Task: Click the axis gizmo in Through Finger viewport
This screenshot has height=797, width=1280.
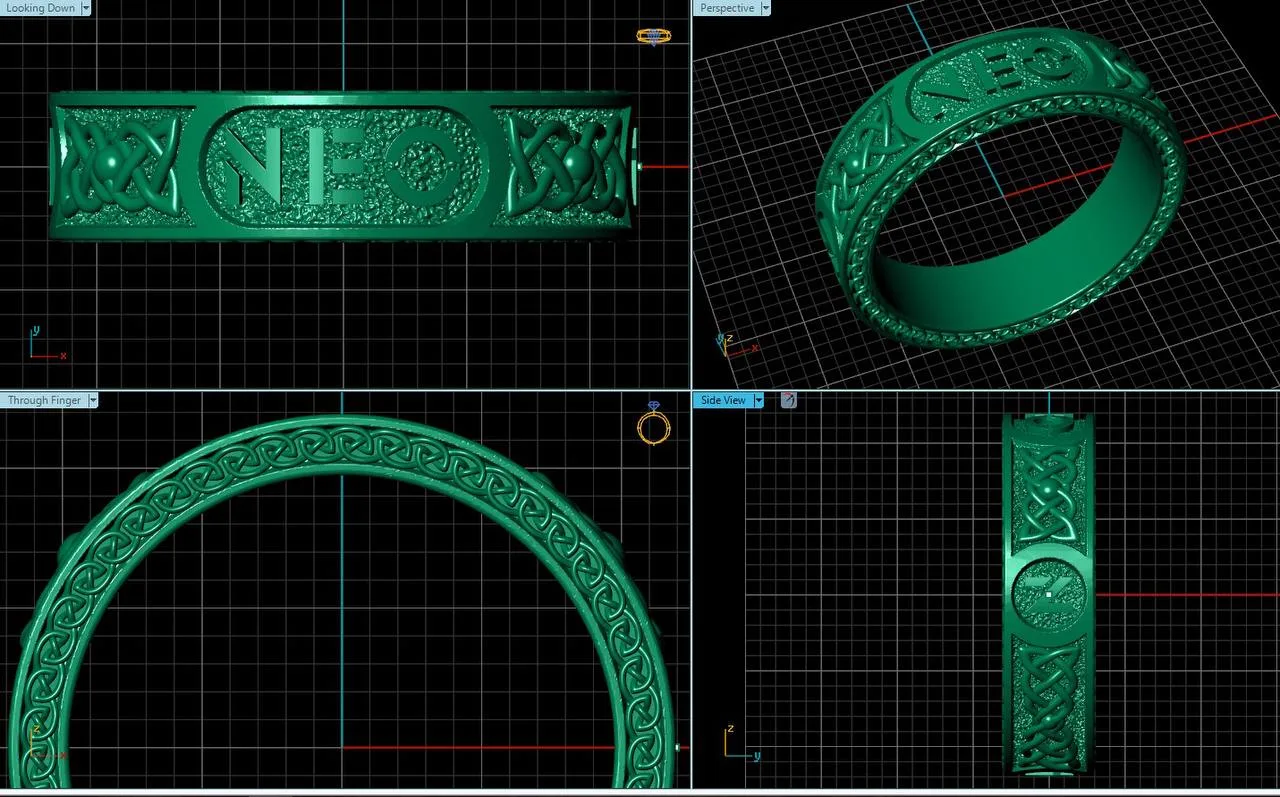Action: point(44,742)
